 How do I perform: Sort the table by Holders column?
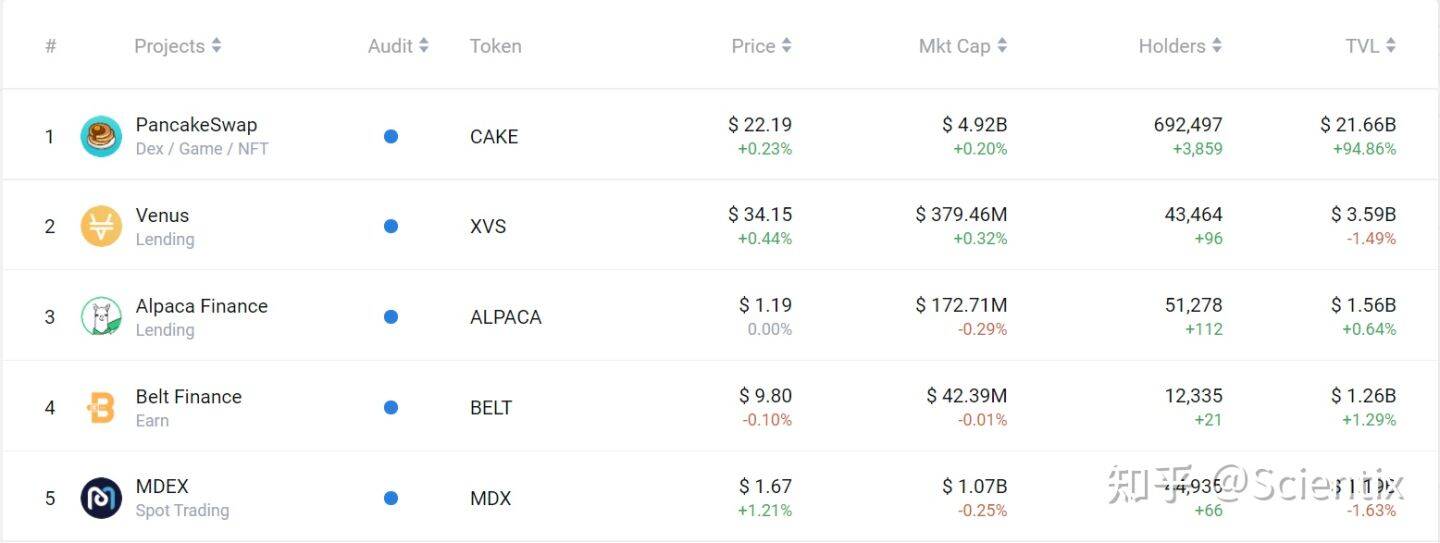(x=1180, y=46)
